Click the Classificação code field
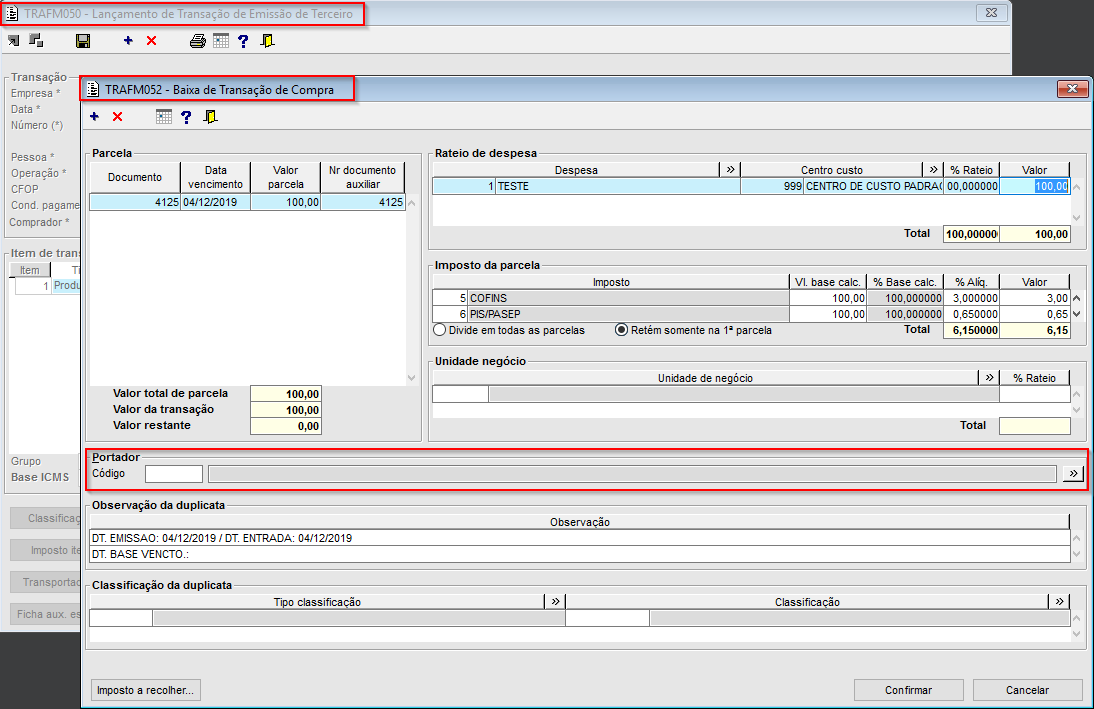Image resolution: width=1094 pixels, height=709 pixels. pos(608,618)
